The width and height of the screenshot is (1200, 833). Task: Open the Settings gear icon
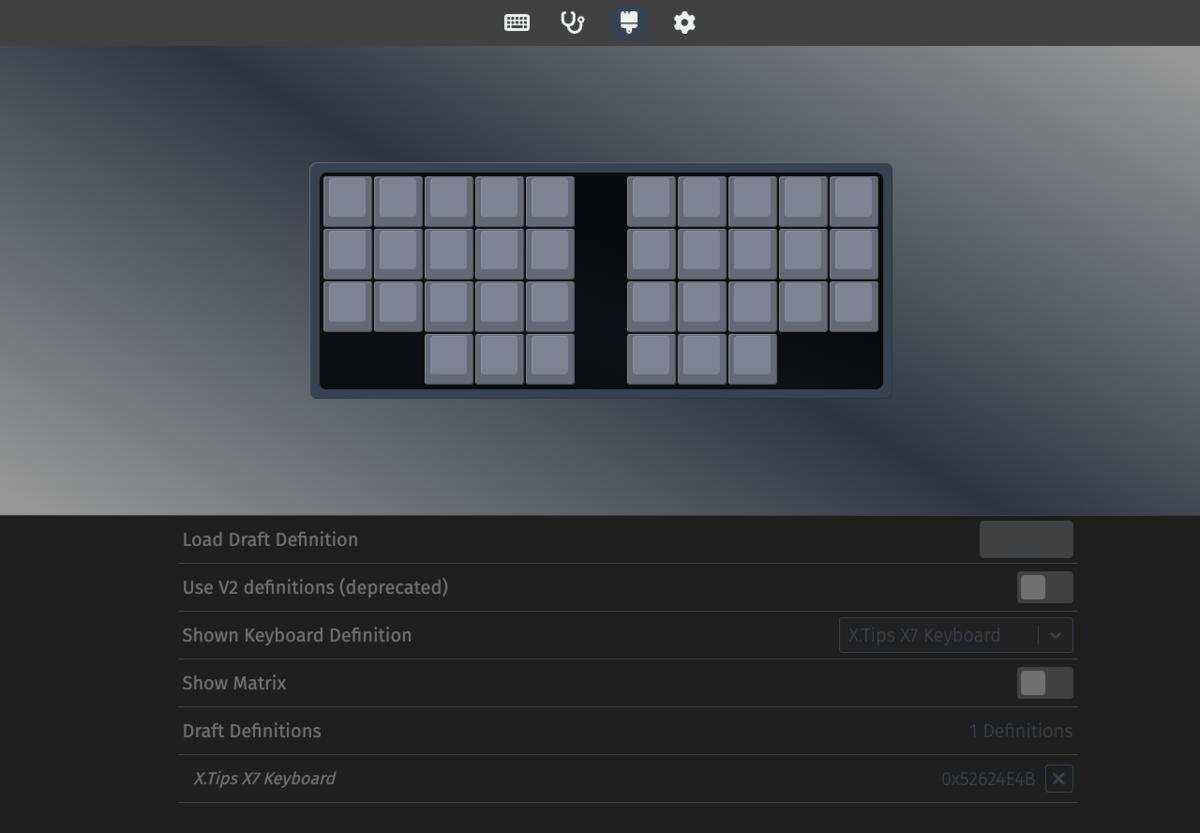684,22
